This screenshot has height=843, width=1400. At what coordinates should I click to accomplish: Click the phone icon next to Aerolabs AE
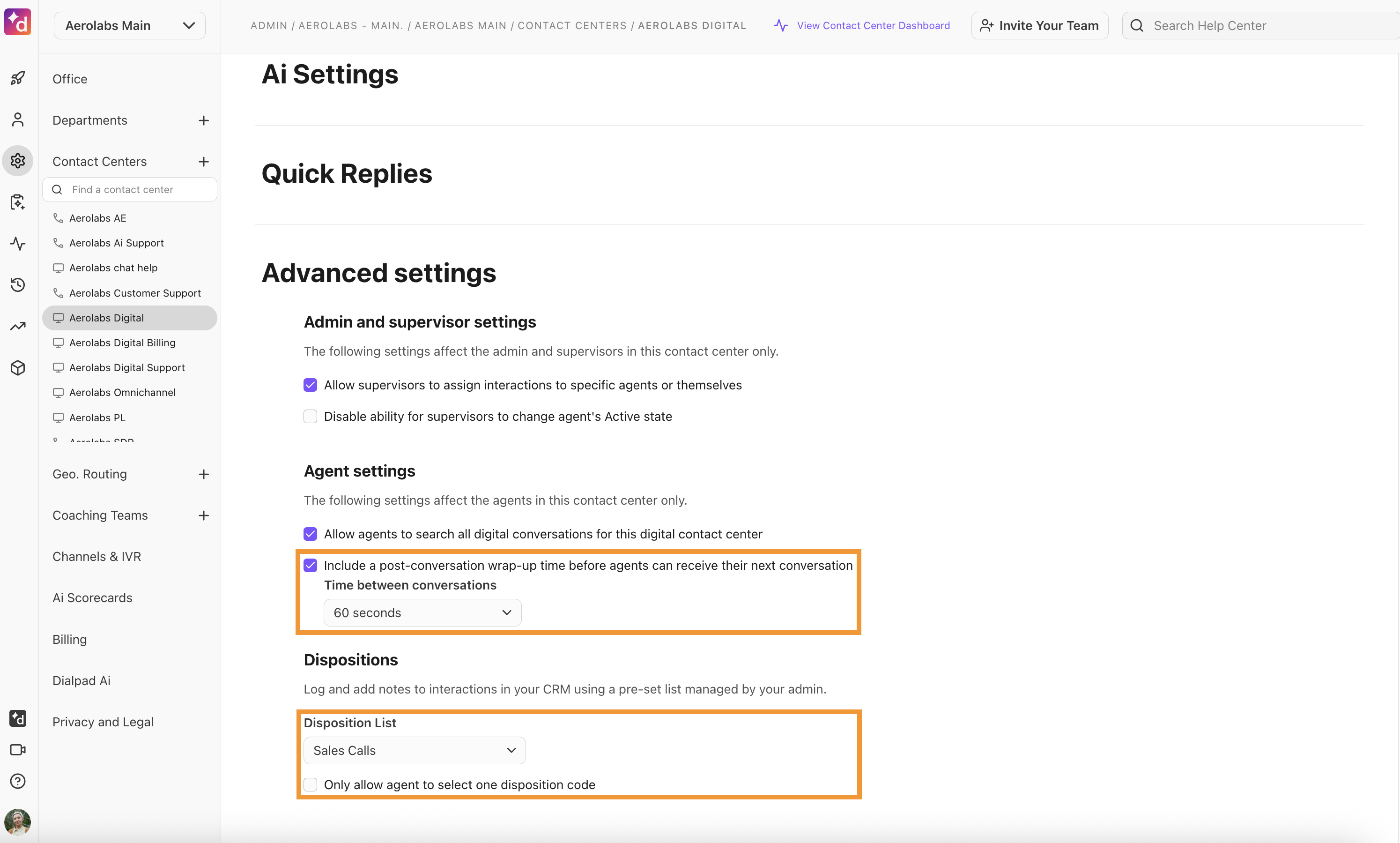[x=58, y=218]
